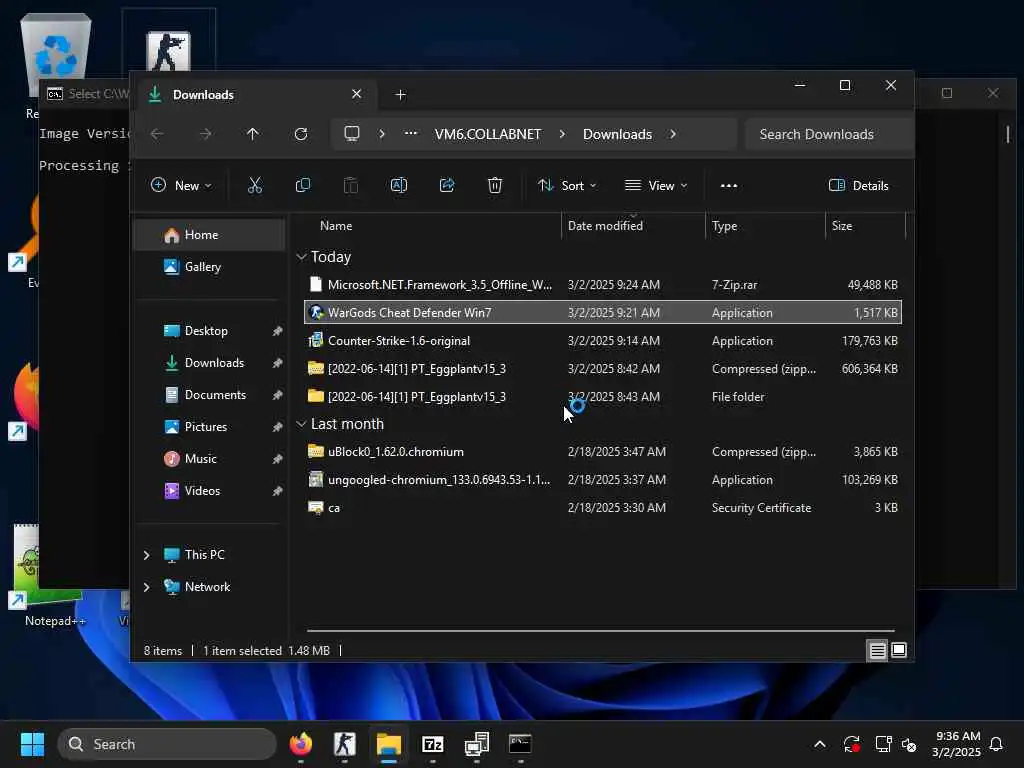The height and width of the screenshot is (768, 1024).
Task: Show hidden tray icons chevron
Action: click(x=820, y=744)
